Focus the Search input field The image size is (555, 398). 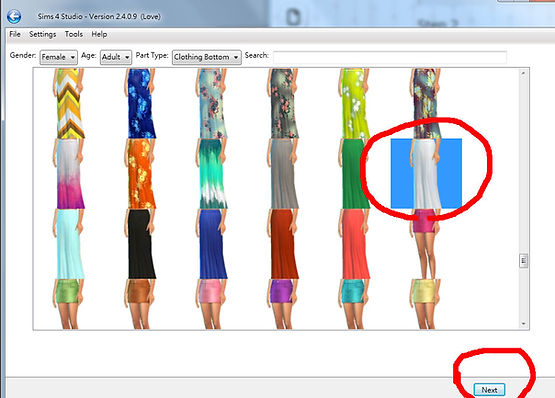[390, 57]
